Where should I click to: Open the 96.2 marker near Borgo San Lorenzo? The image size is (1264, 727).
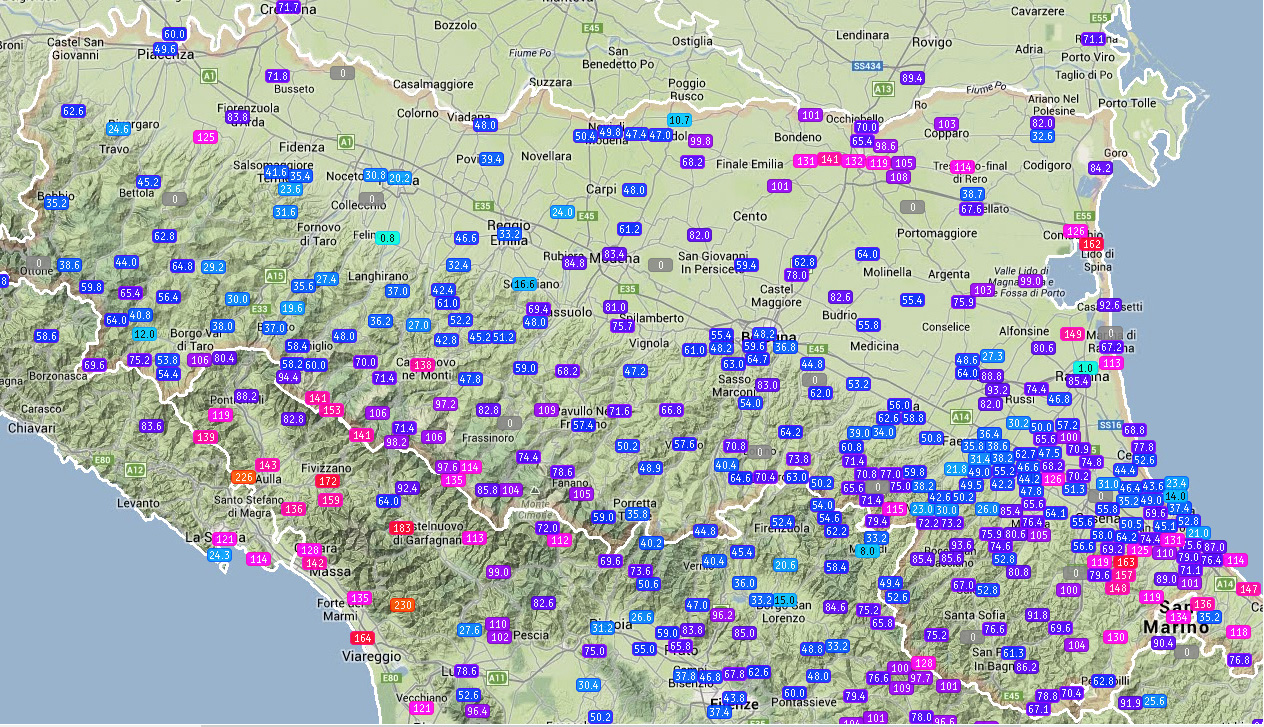click(x=723, y=614)
